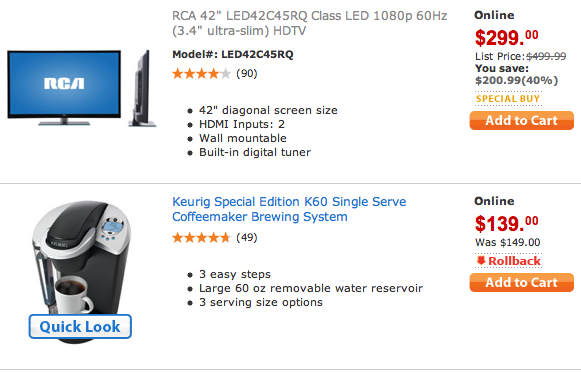Viewport: 581px width, 372px height.
Task: Click the RCA TV side profile image
Action: pyautogui.click(x=143, y=88)
